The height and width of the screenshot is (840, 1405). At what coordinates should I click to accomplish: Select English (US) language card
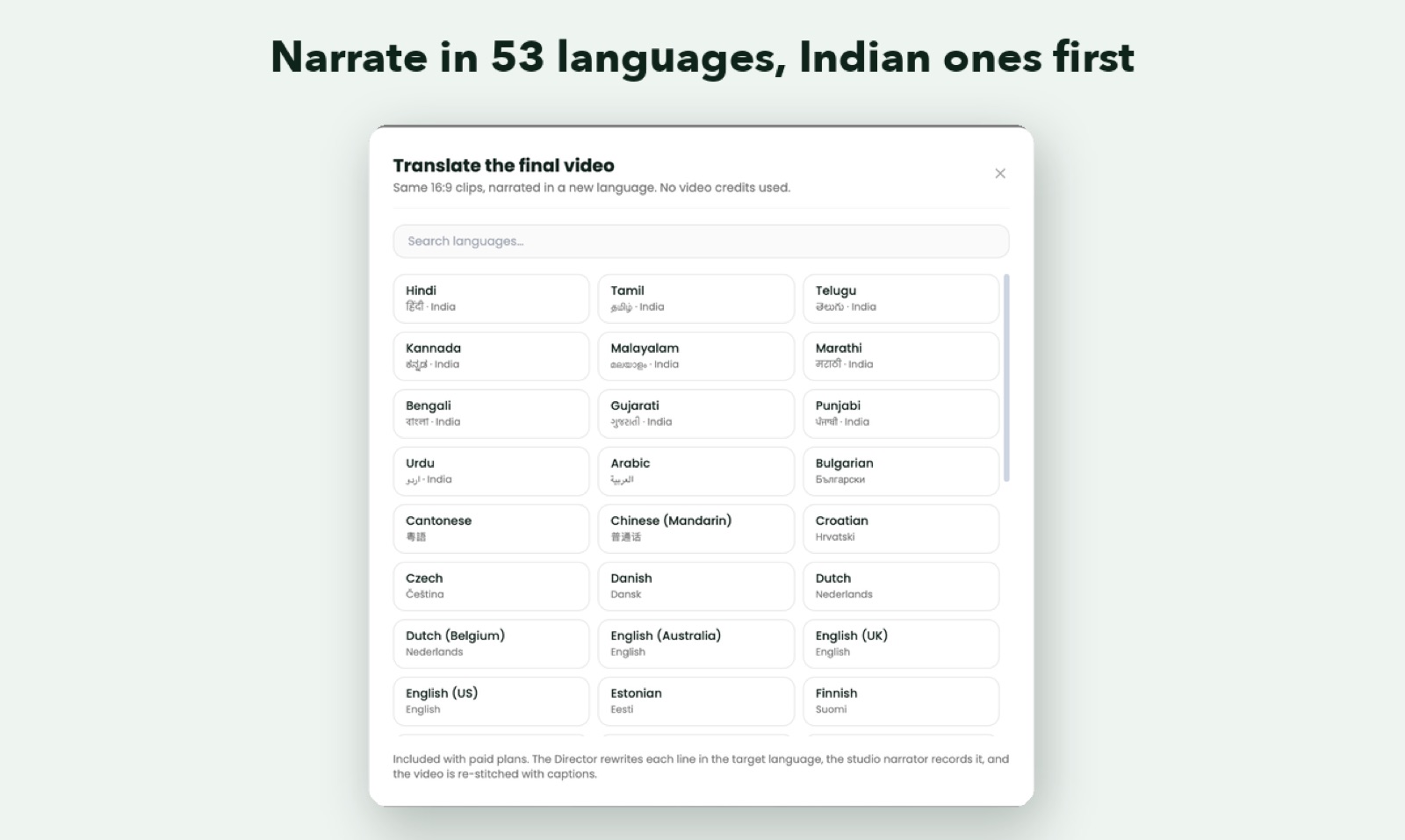click(491, 700)
